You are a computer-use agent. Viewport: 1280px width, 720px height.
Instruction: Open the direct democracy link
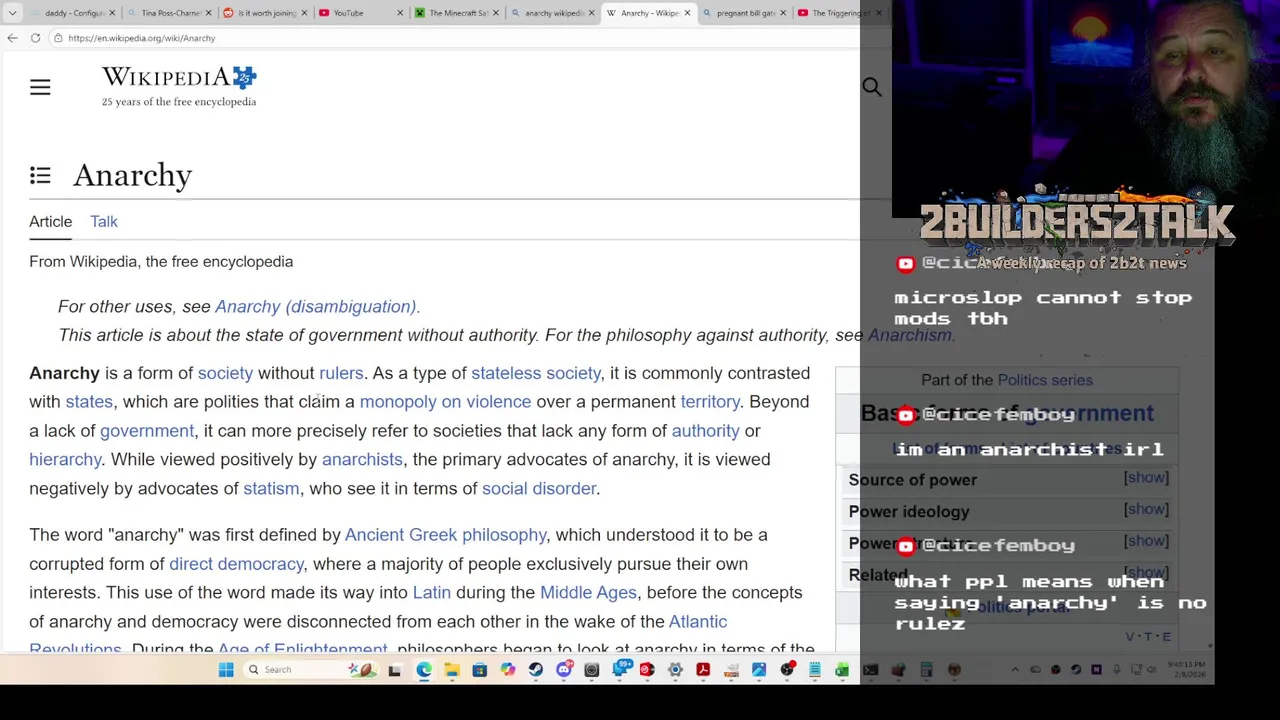[x=236, y=564]
